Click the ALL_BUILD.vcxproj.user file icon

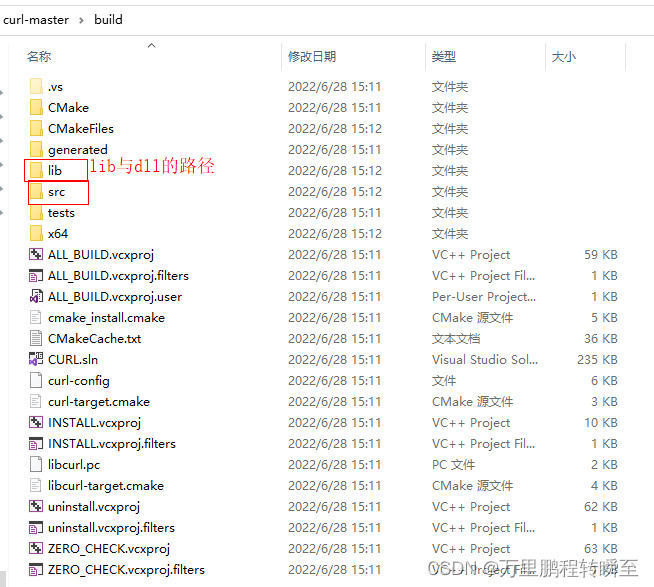point(36,296)
